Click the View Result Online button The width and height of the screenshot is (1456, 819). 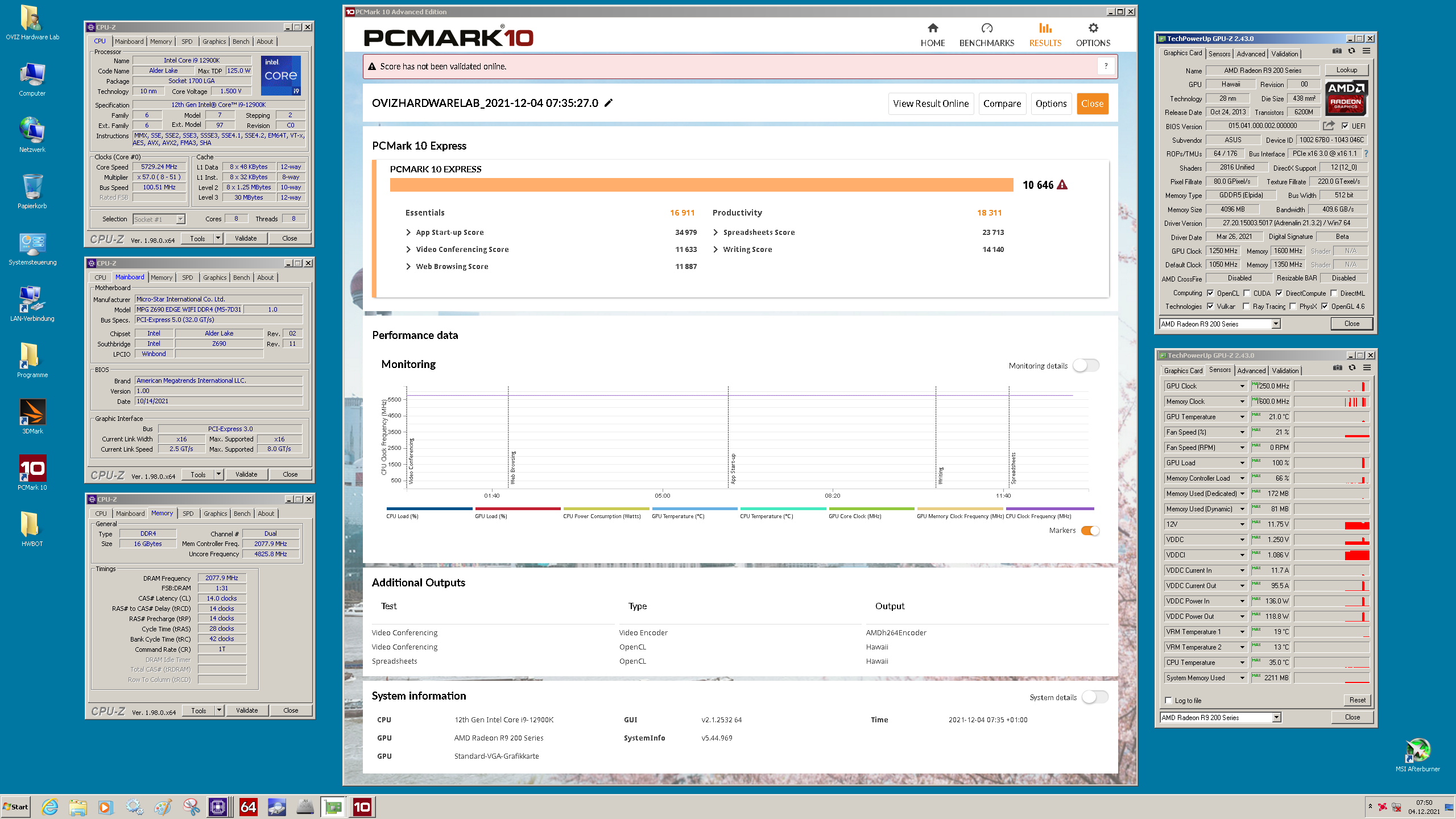(931, 104)
